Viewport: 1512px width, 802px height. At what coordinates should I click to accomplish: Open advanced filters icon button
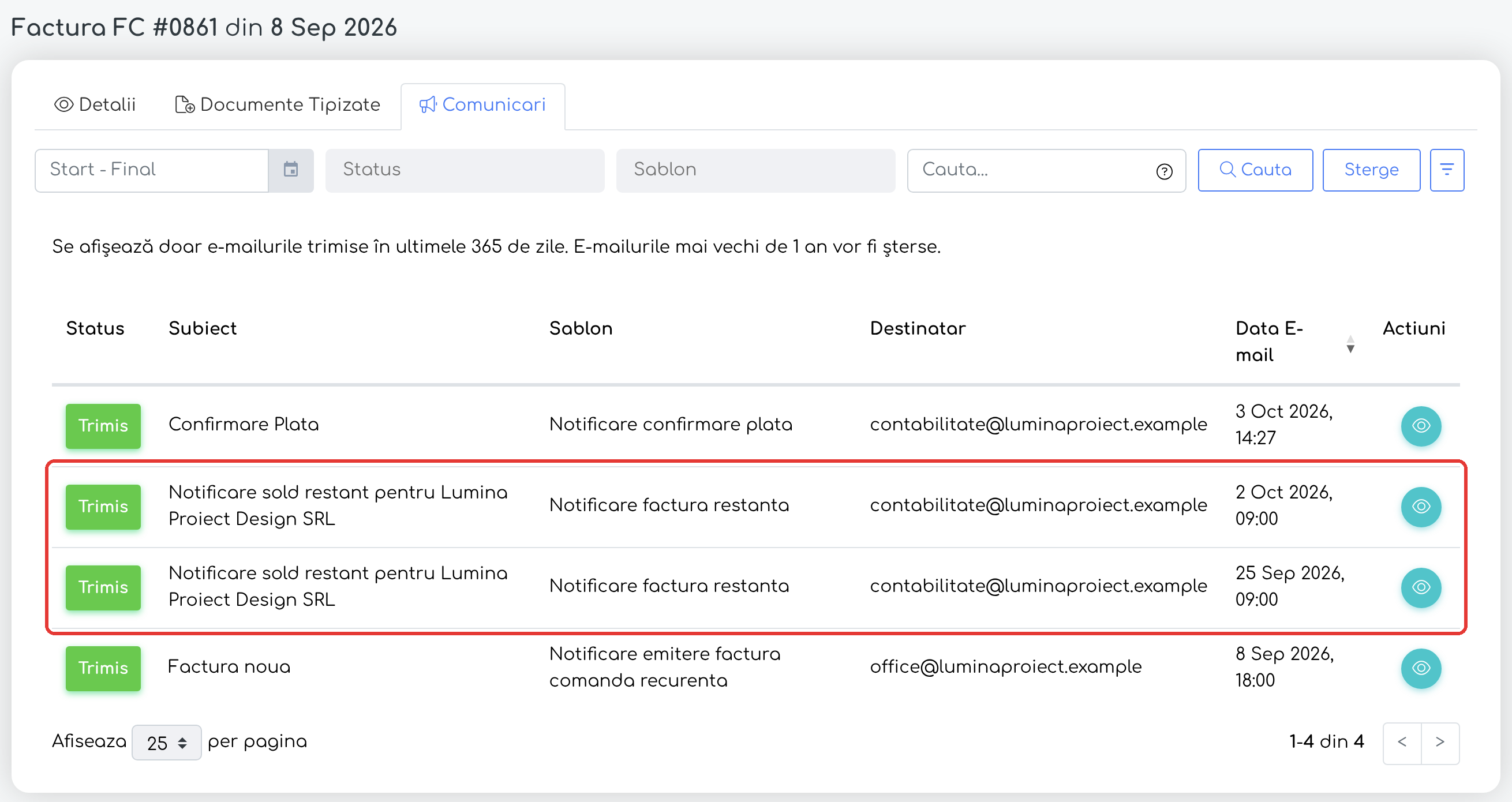point(1447,170)
